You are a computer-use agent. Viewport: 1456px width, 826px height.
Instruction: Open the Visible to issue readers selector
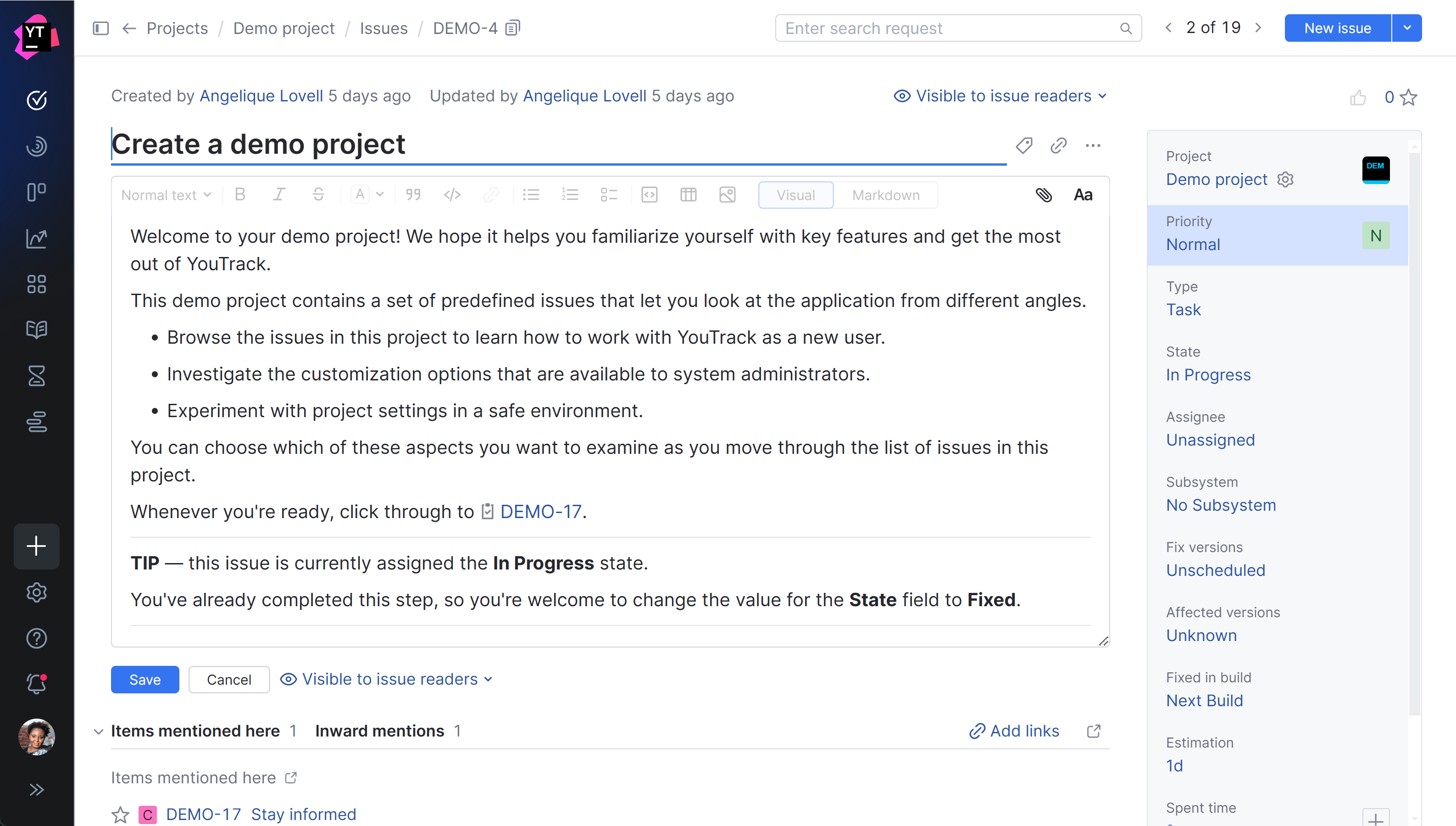coord(1000,95)
